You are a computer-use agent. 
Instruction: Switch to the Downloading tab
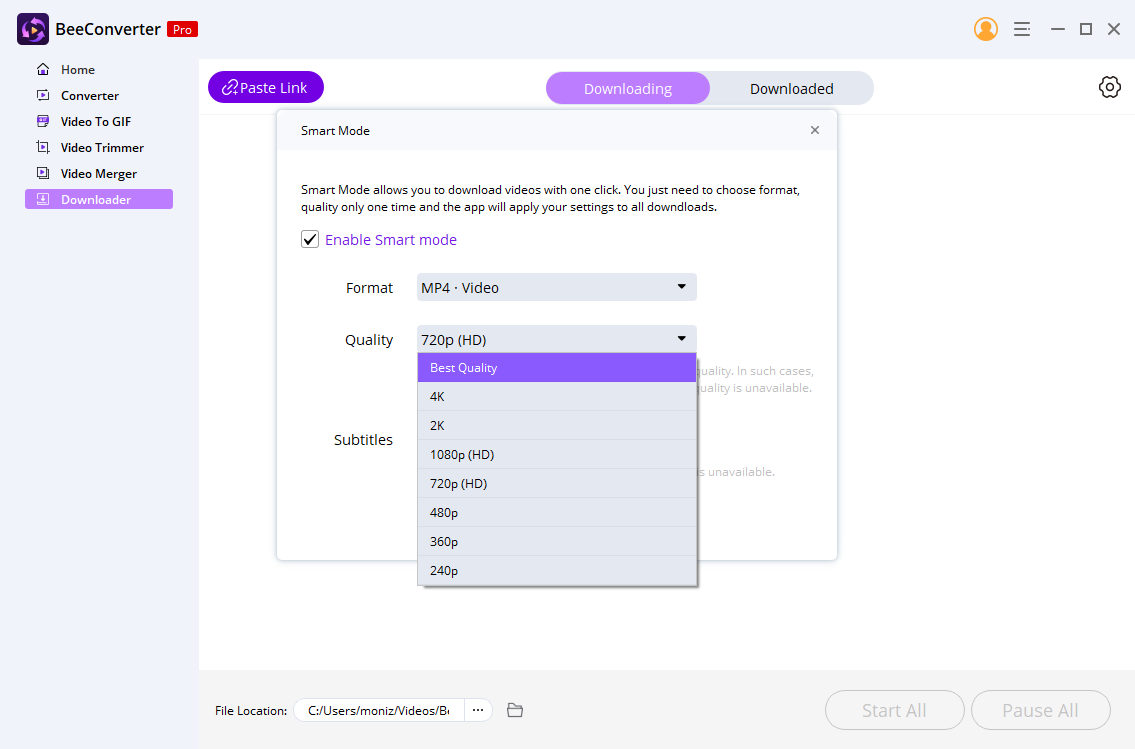click(x=627, y=88)
